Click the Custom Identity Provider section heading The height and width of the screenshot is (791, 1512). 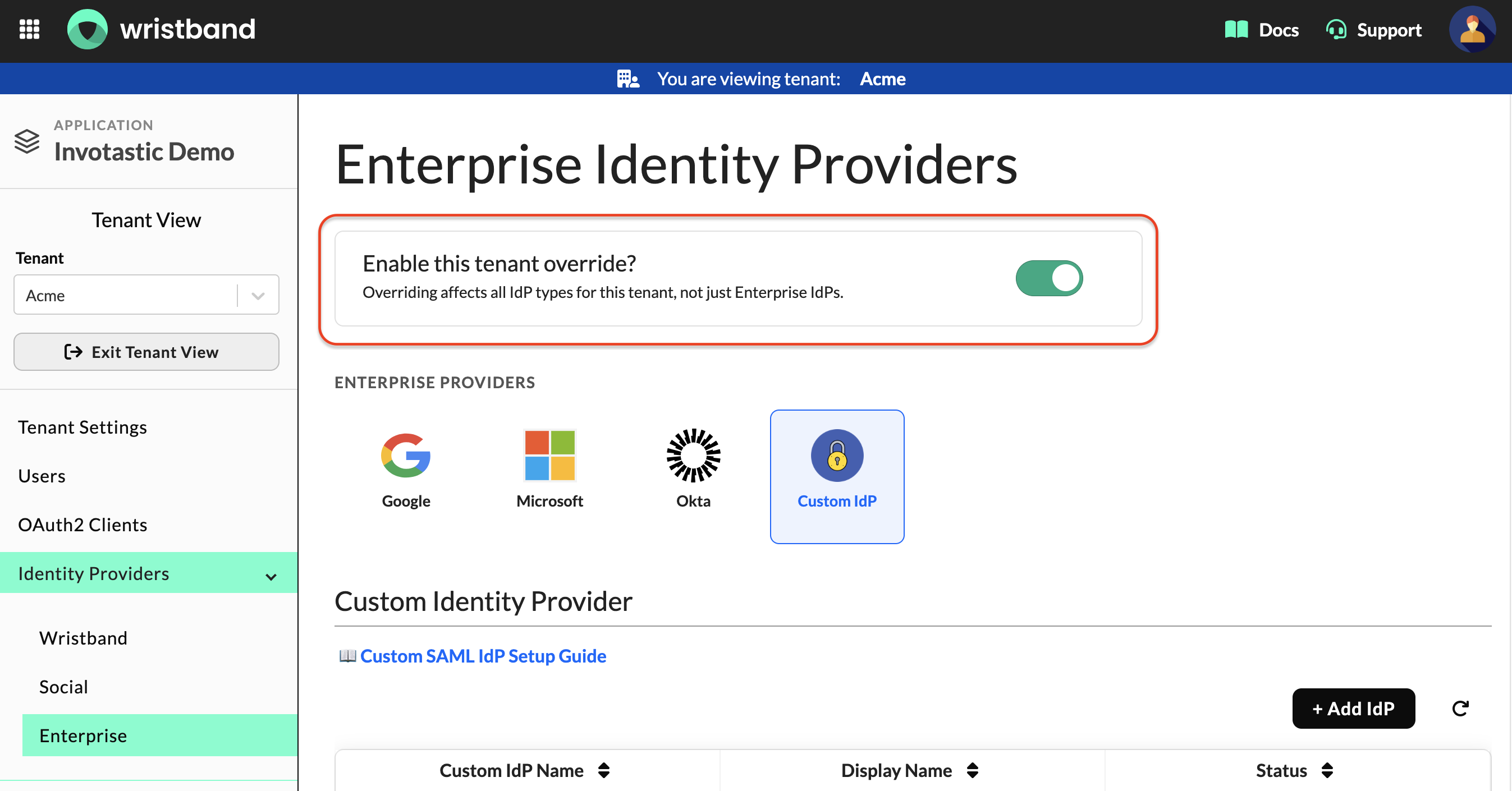tap(483, 601)
